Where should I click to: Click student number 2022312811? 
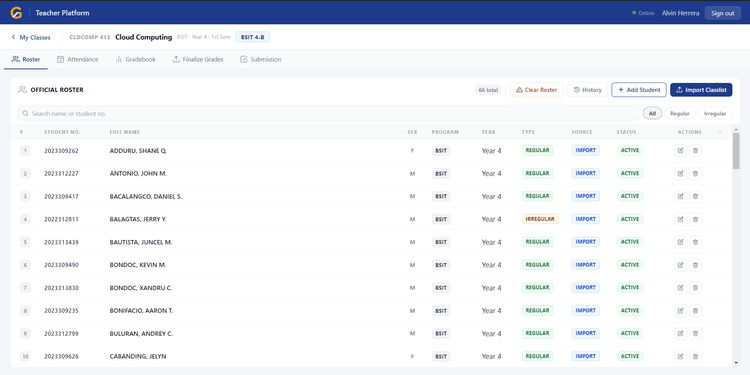point(61,219)
